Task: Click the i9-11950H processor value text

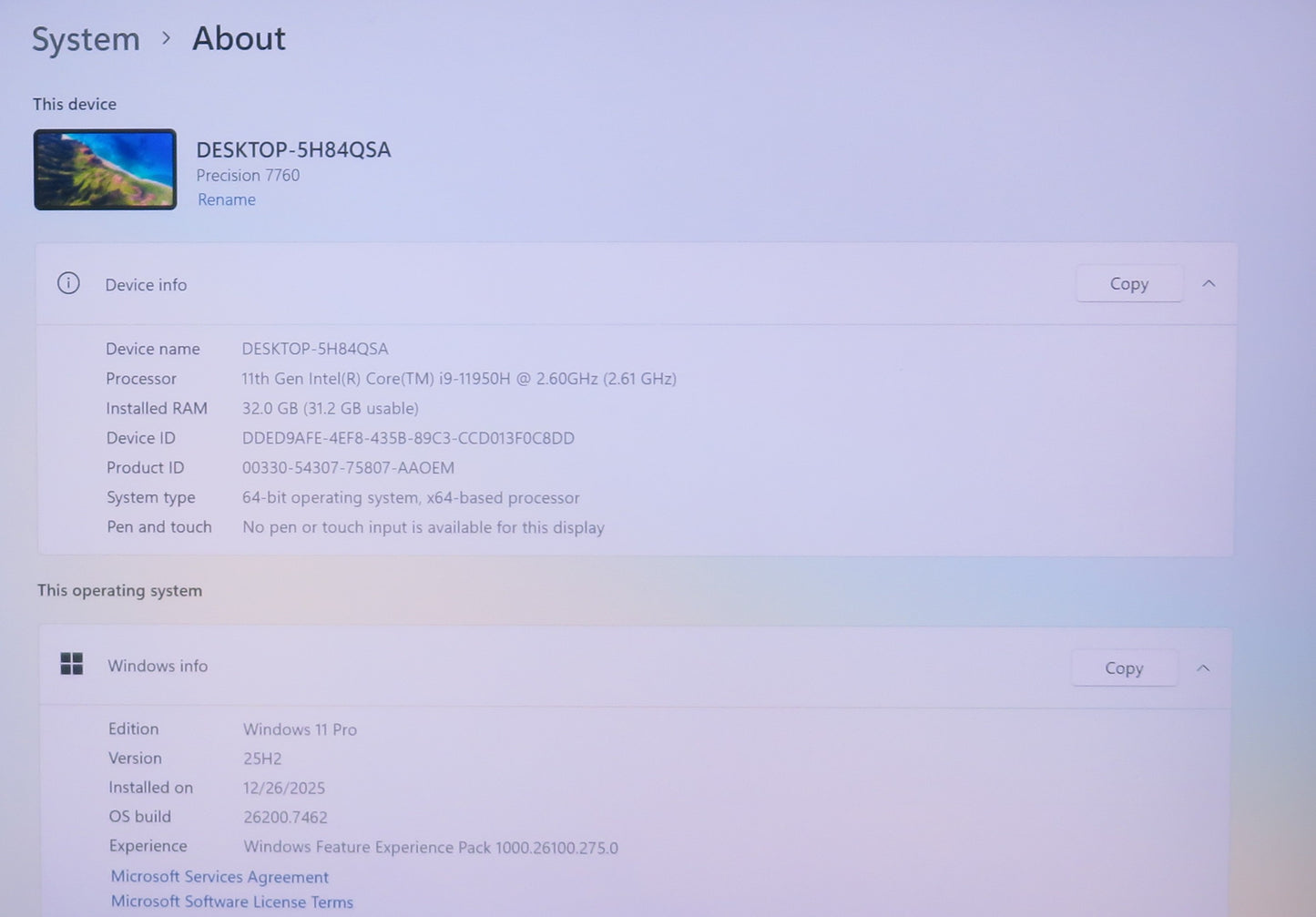Action: pos(458,378)
